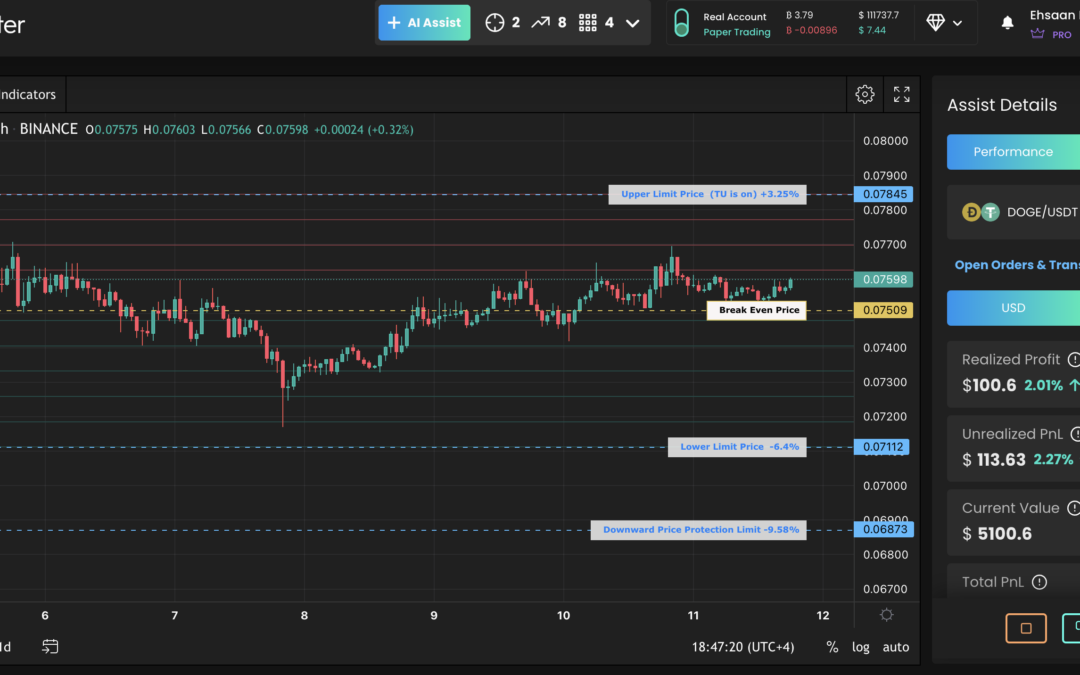The width and height of the screenshot is (1080, 675).
Task: Toggle log scale on the chart
Action: pos(860,647)
